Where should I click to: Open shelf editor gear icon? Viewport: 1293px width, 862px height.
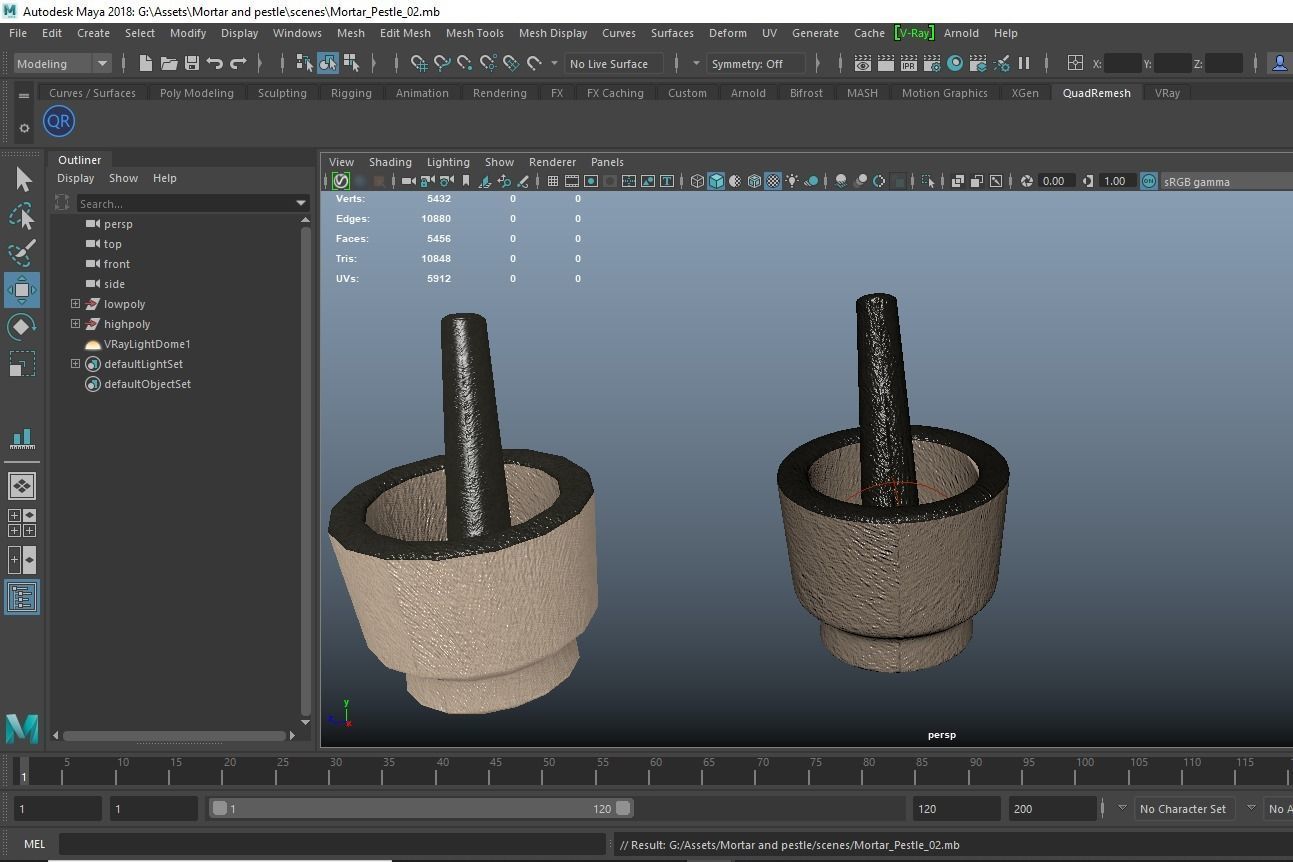coord(24,128)
